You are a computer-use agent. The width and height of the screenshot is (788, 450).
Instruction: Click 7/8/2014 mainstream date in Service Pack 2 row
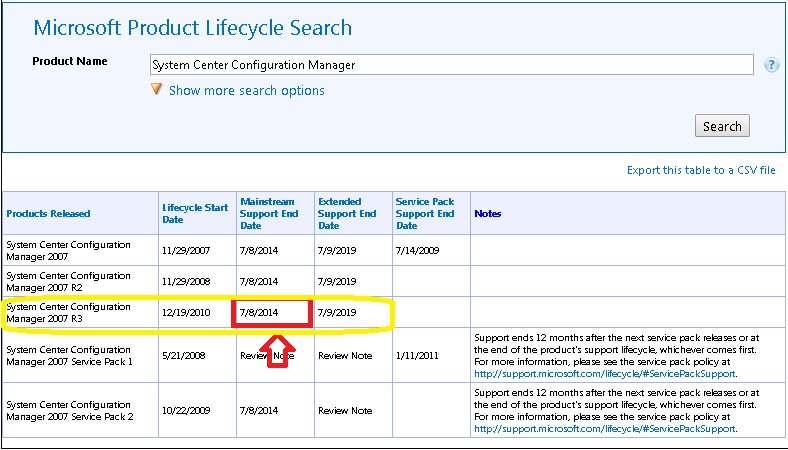259,411
